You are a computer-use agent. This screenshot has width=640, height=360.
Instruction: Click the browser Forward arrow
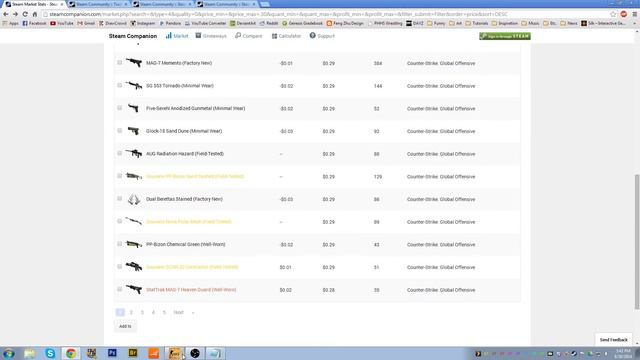click(16, 14)
